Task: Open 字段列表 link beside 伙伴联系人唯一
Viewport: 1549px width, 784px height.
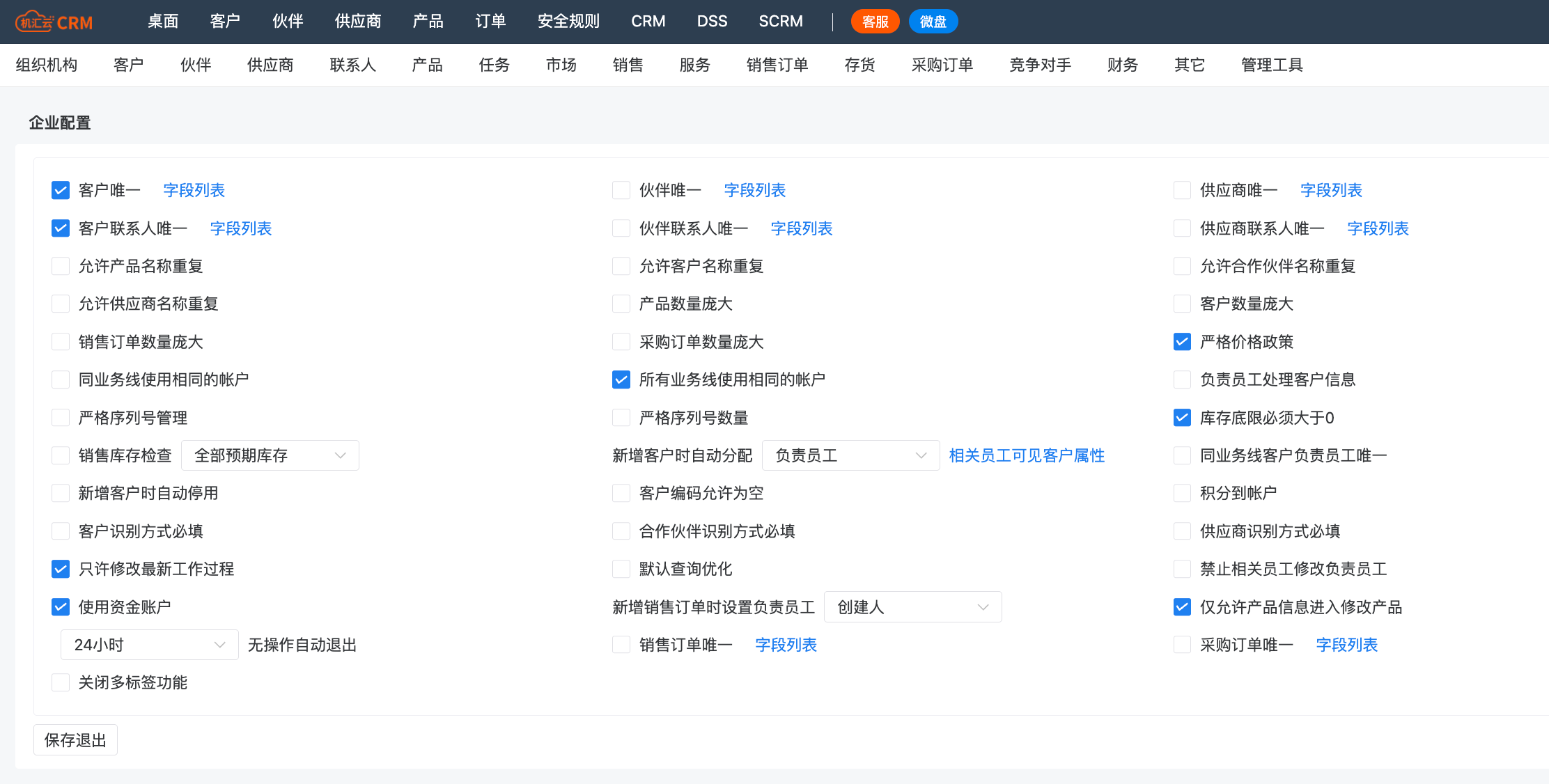Action: [802, 228]
